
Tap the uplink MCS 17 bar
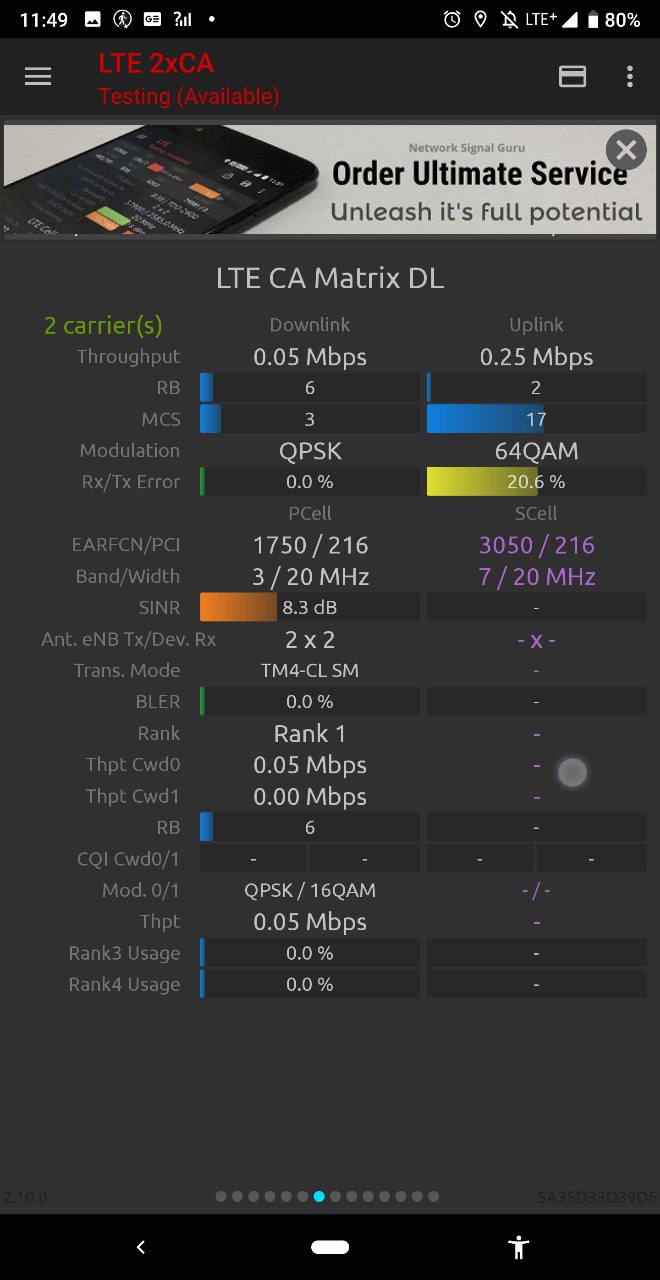(x=537, y=419)
